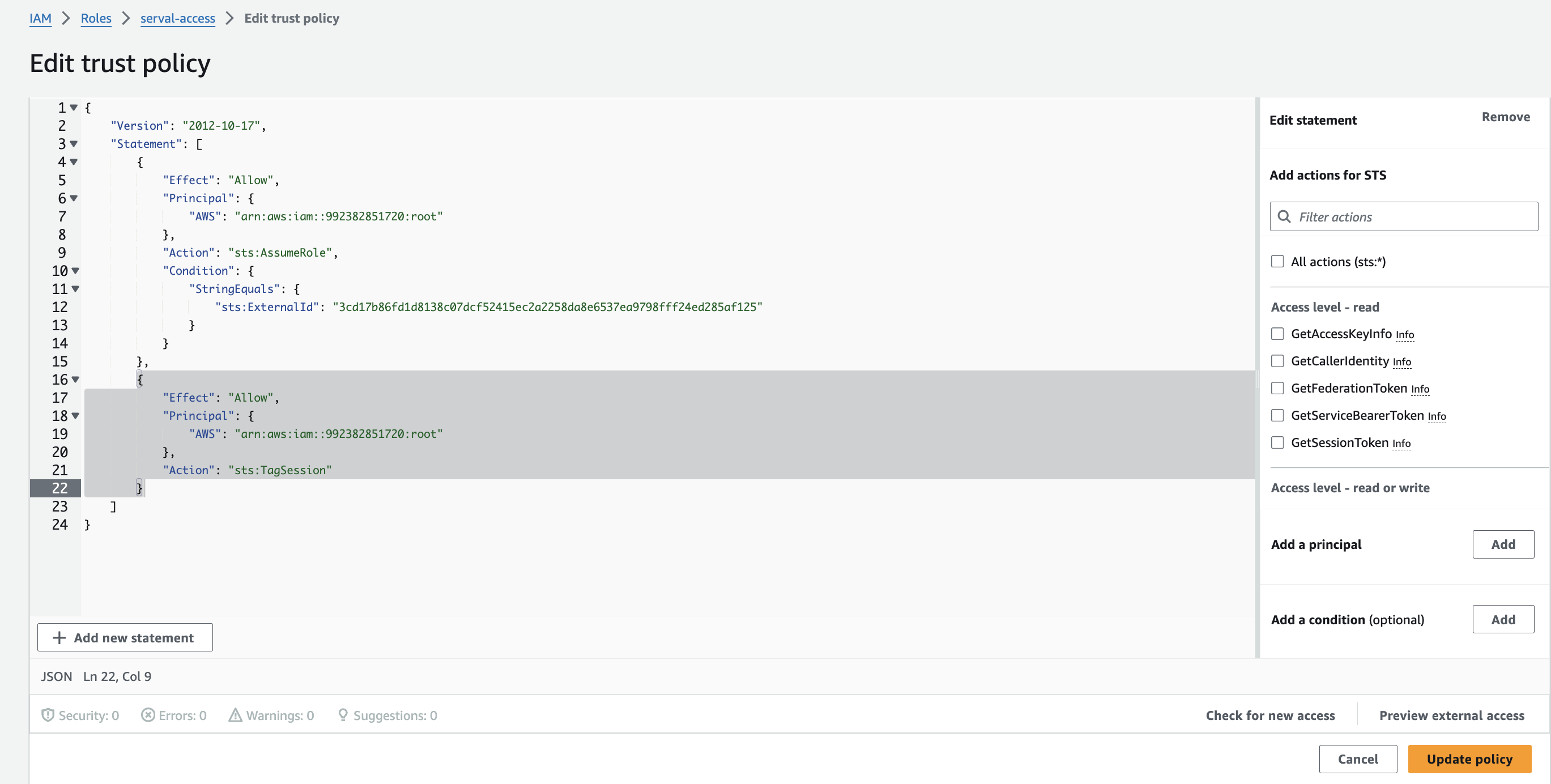Click the magnifier icon in Filter actions
This screenshot has height=784, width=1551.
(x=1284, y=216)
